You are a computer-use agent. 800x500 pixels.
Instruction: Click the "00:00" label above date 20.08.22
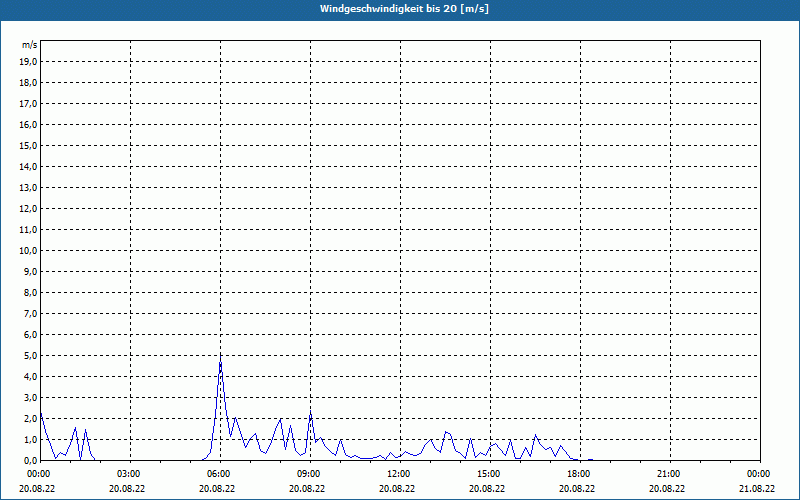(37, 474)
